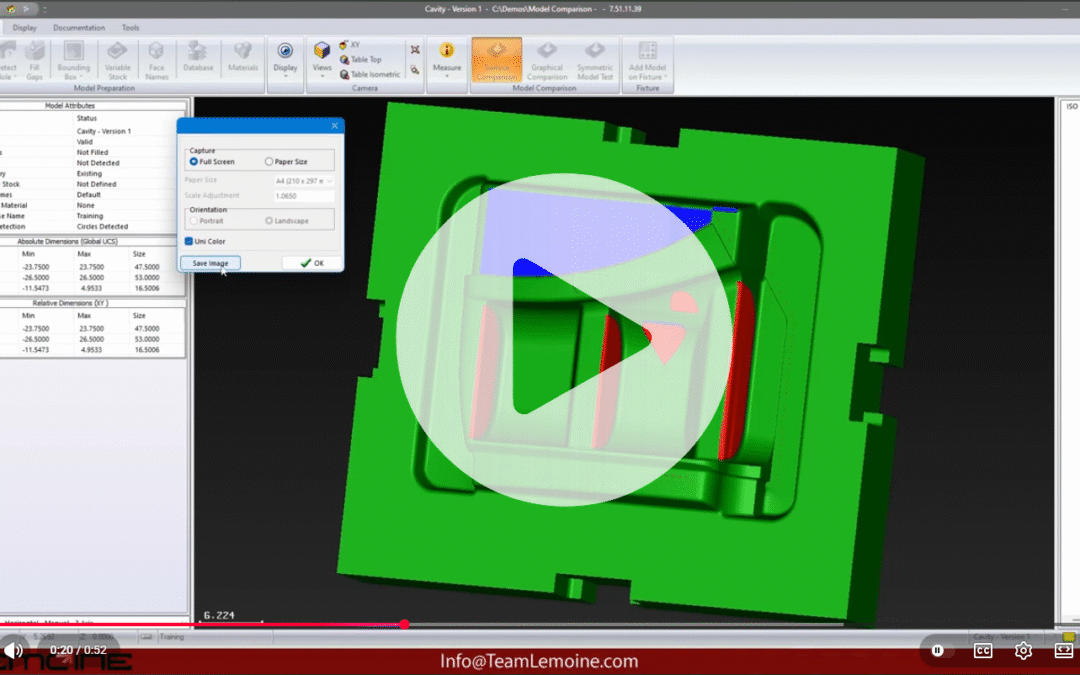
Task: Choose the Paper Size capture option
Action: [x=269, y=161]
